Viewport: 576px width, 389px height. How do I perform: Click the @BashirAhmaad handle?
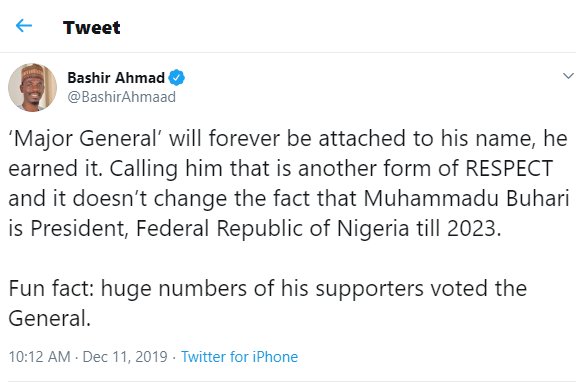point(122,97)
